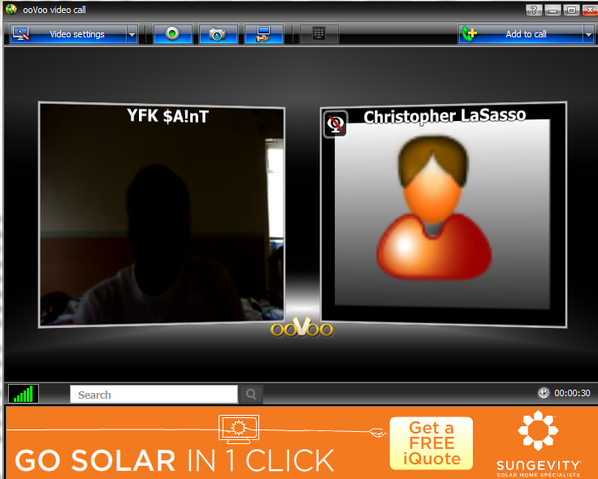Open the screen sharing icon

pyautogui.click(x=264, y=34)
